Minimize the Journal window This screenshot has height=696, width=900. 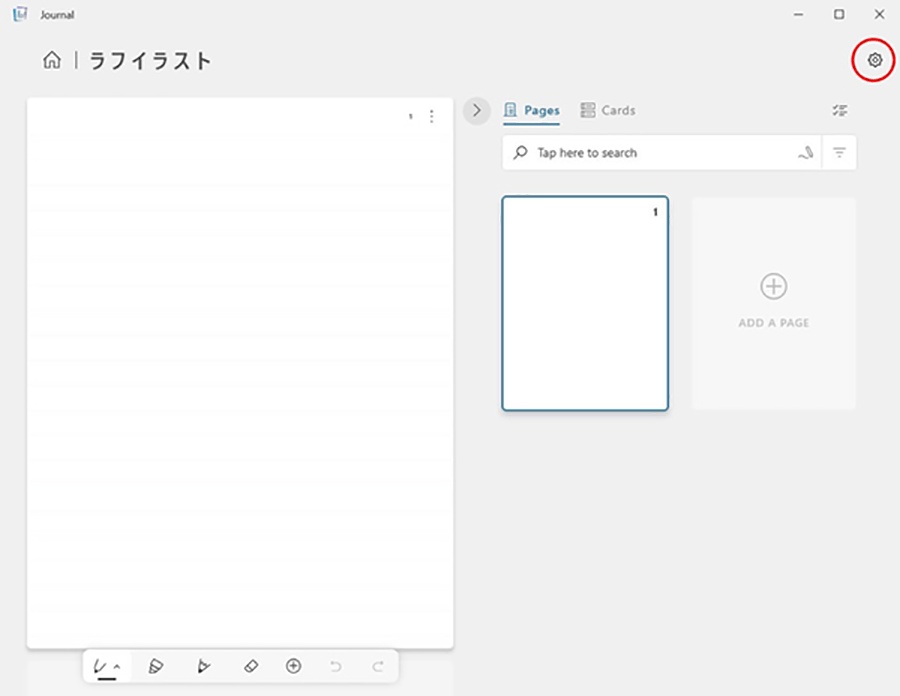798,14
